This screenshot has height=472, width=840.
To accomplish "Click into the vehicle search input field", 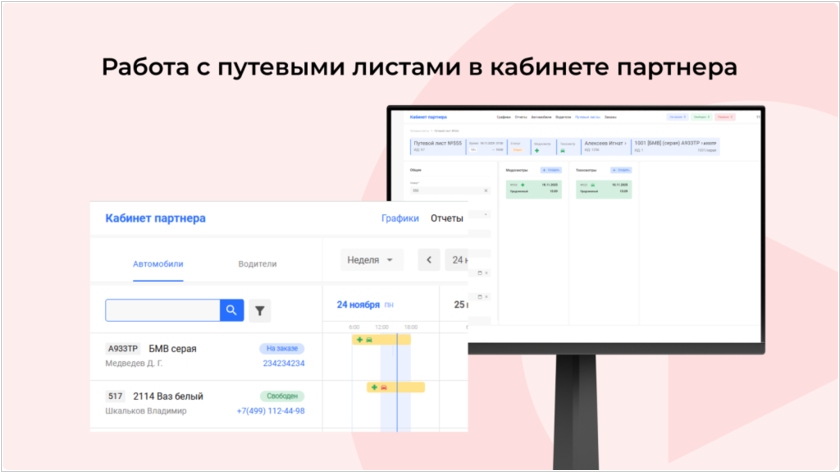I will coord(162,311).
